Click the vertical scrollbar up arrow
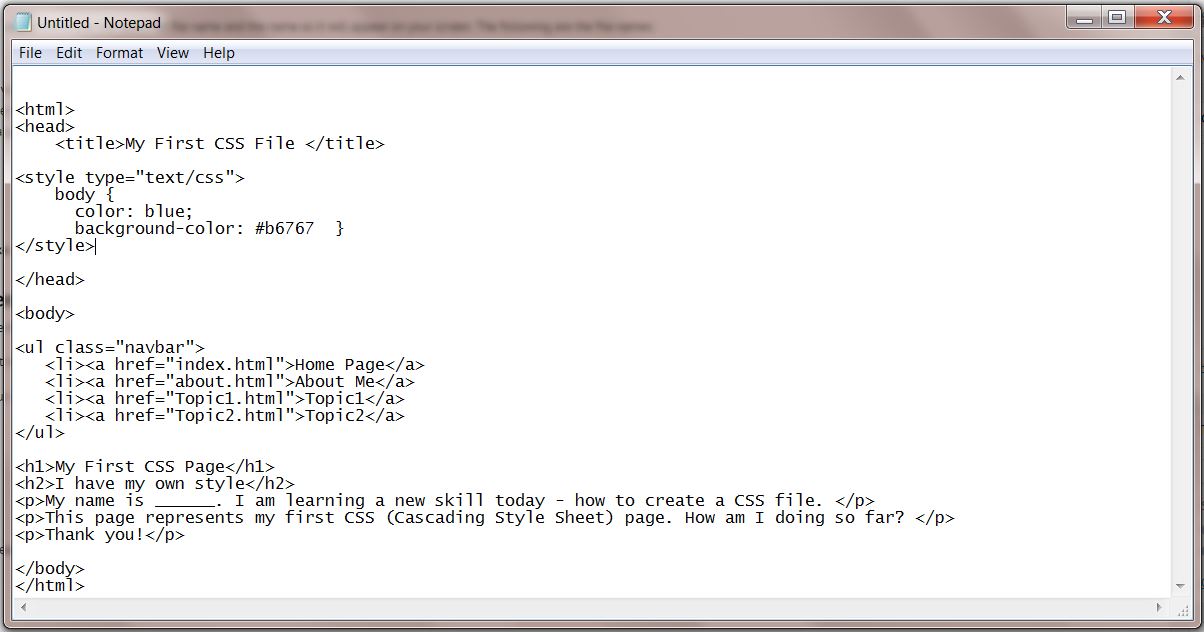1204x632 pixels. click(1180, 80)
